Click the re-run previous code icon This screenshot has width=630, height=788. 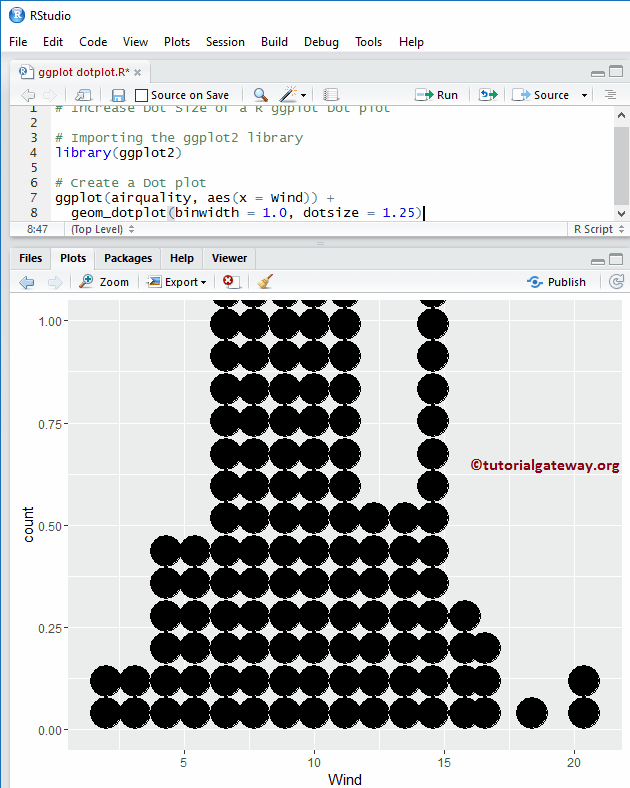[488, 95]
